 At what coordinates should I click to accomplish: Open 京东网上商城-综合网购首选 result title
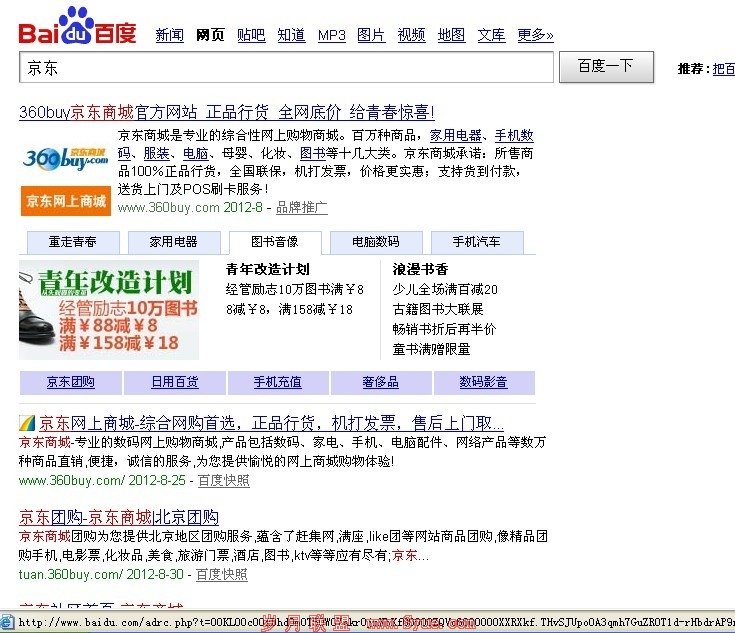coord(271,423)
